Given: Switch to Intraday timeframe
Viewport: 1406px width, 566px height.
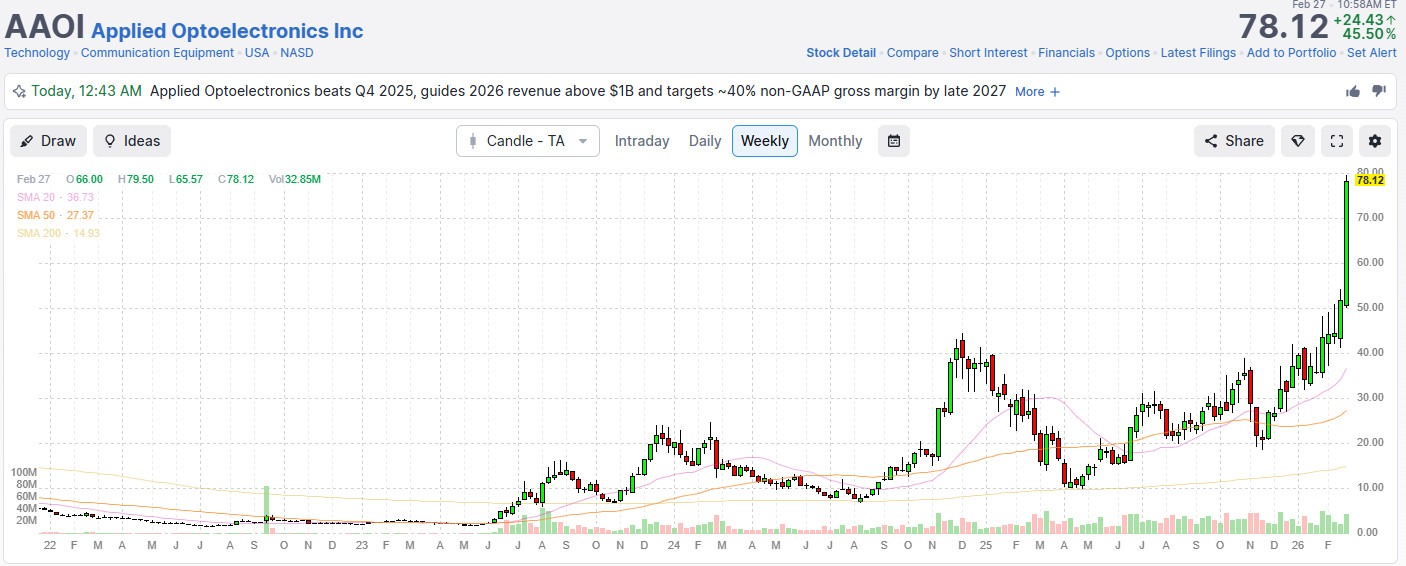Looking at the screenshot, I should 642,141.
